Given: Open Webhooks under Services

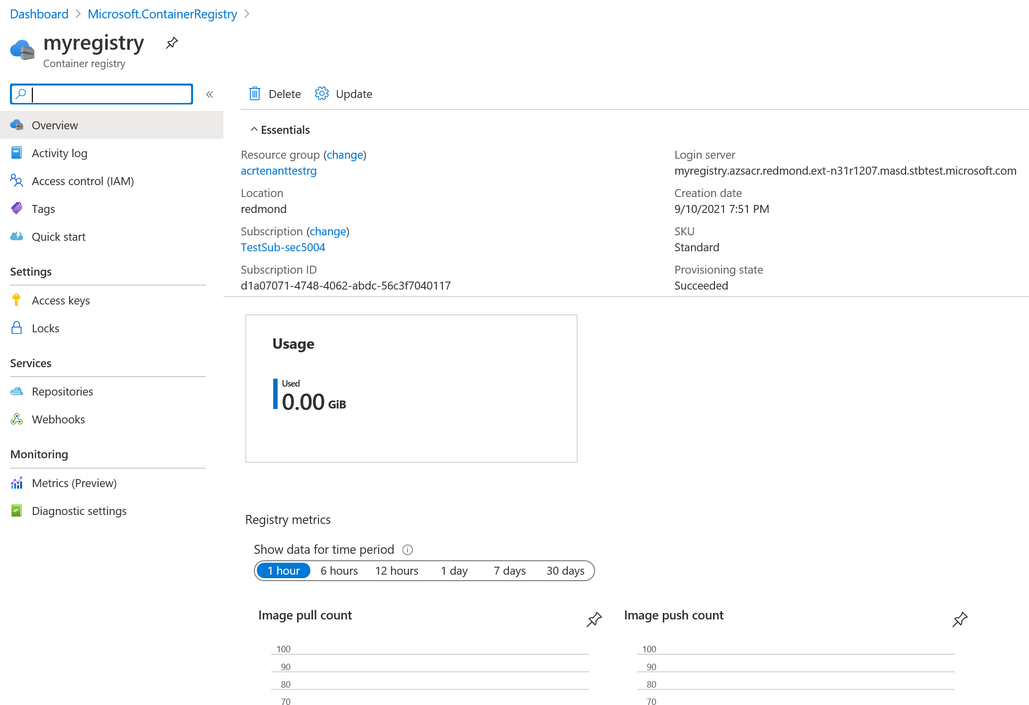Looking at the screenshot, I should tap(112, 419).
